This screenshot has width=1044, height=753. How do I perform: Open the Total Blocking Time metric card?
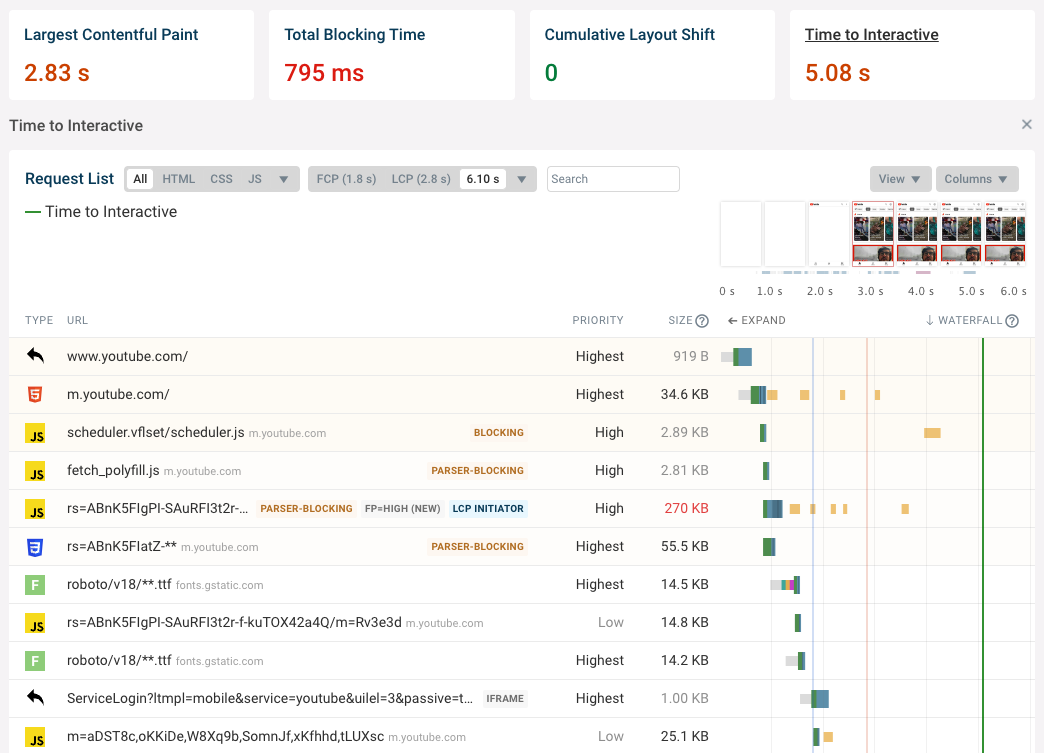coord(392,55)
